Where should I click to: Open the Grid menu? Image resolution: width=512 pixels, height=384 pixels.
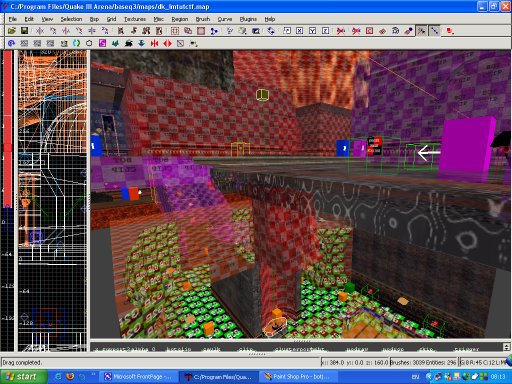[x=111, y=19]
